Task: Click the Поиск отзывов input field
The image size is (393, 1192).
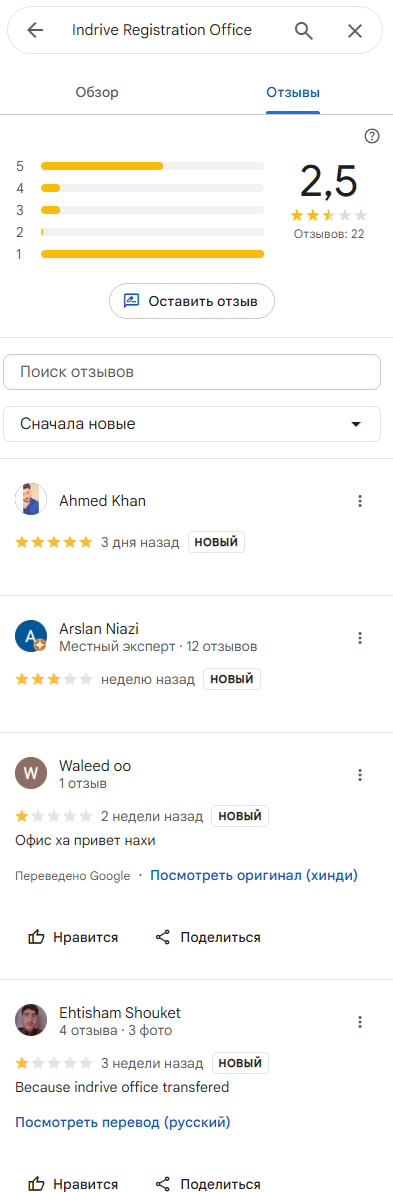Action: (192, 372)
